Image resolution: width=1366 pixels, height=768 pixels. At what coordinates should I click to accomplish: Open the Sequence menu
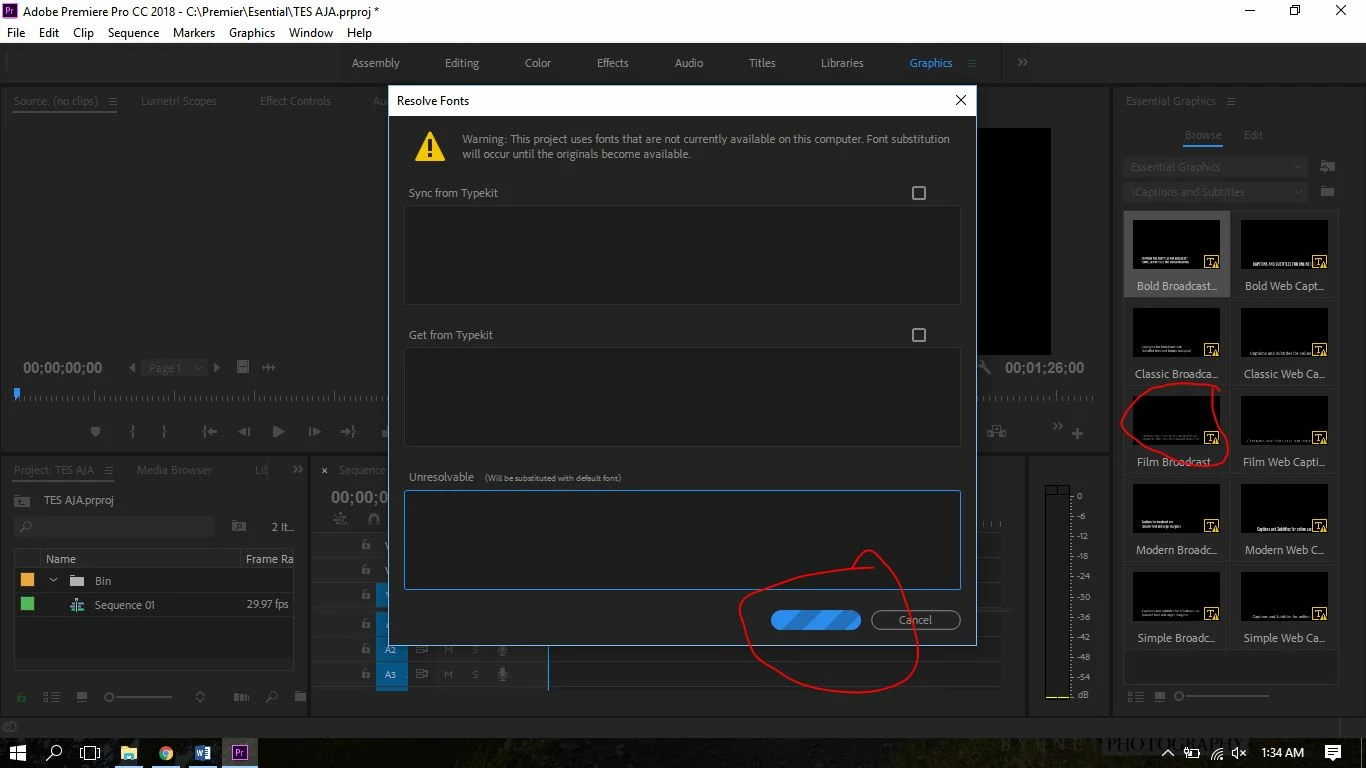click(133, 33)
